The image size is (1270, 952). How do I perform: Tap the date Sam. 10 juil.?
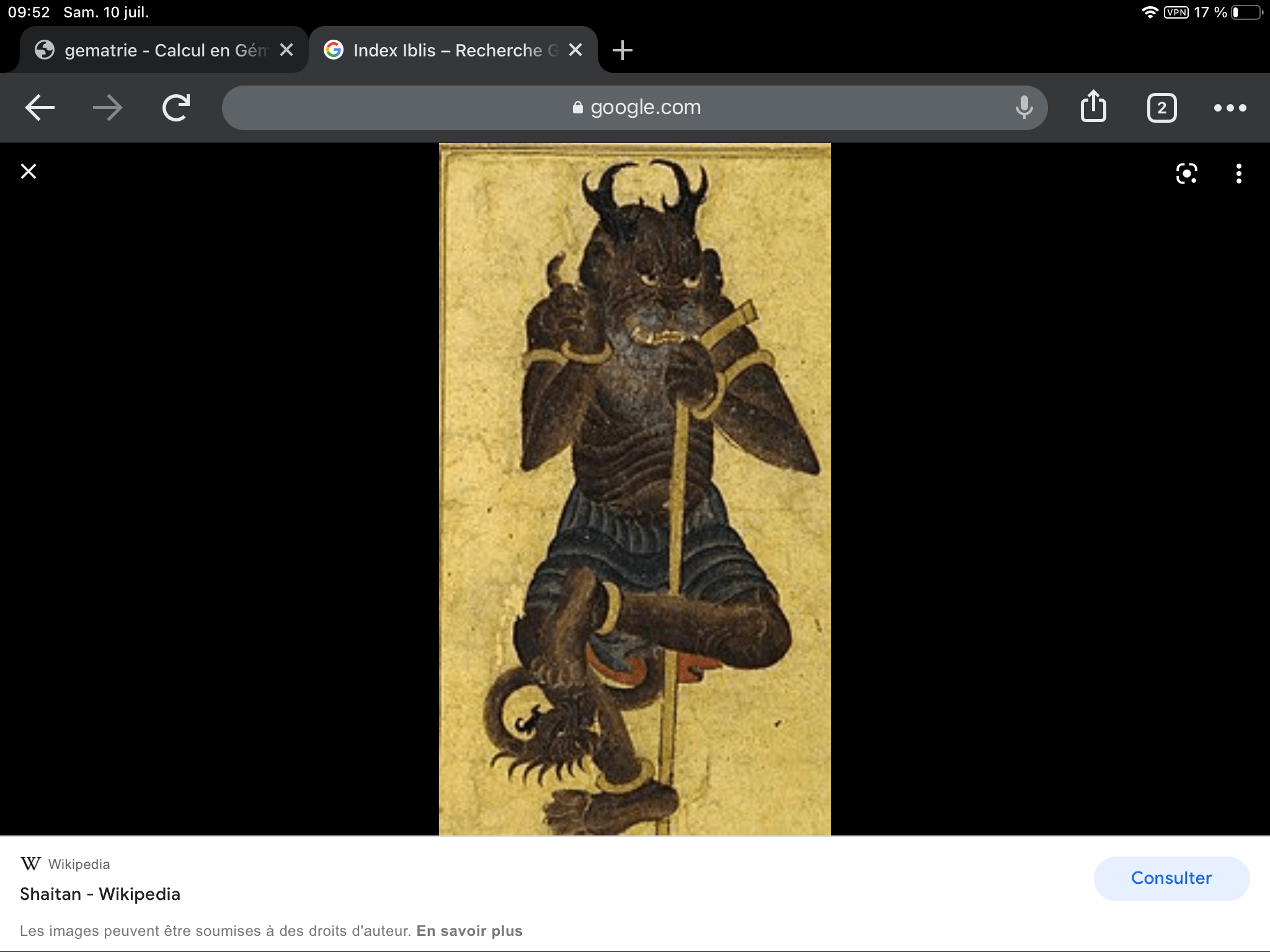point(106,12)
